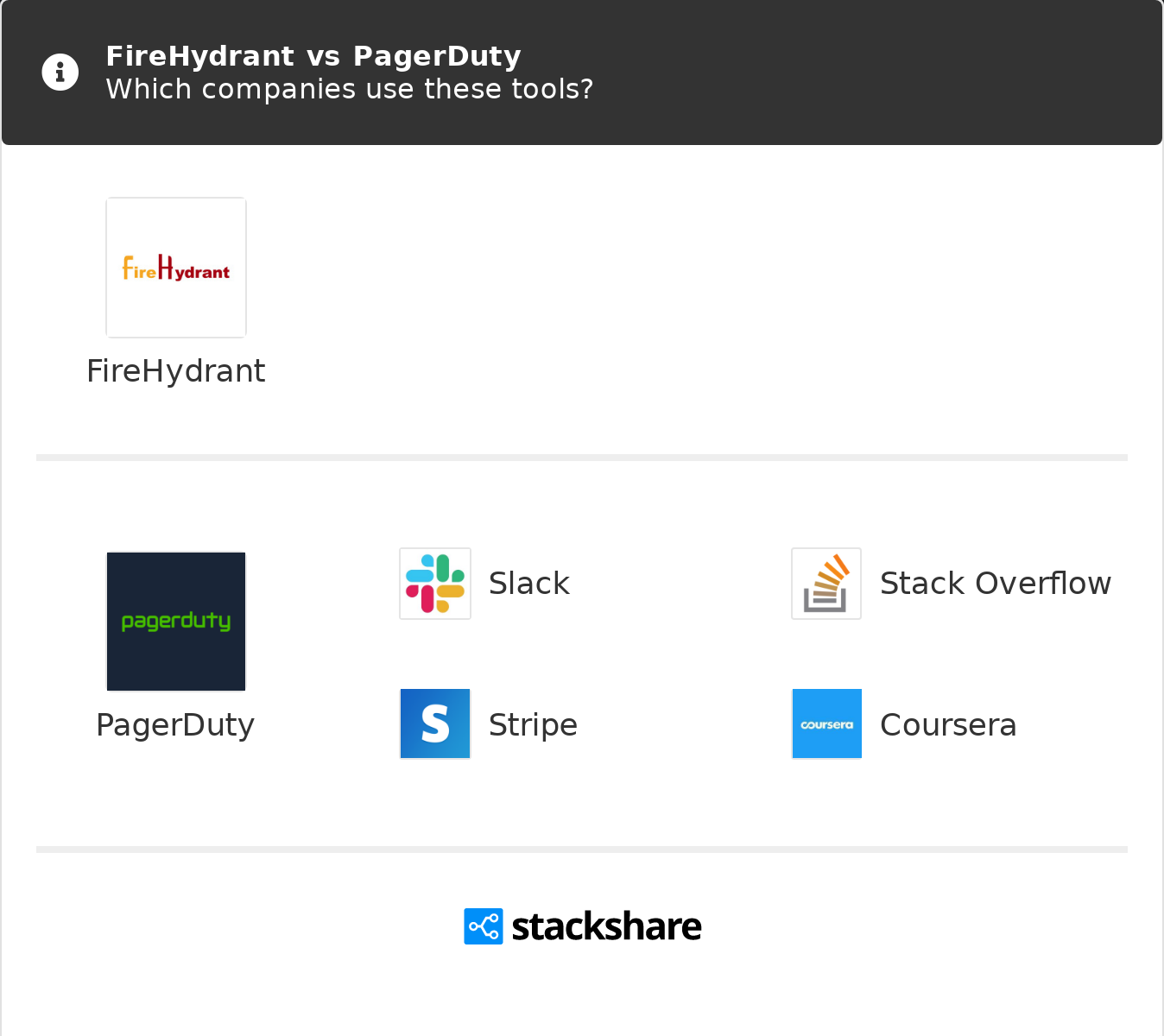Open the PagerDuty text label
This screenshot has height=1036, width=1164.
pyautogui.click(x=175, y=725)
